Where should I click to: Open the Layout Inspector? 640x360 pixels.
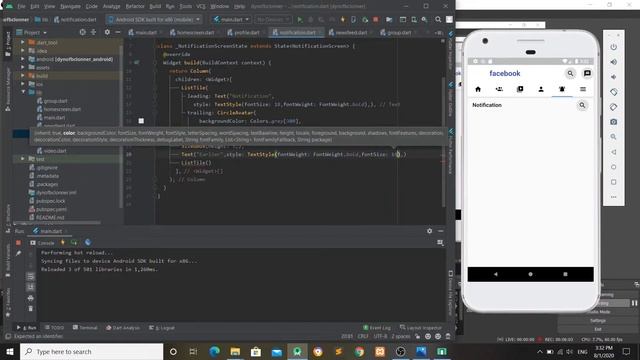[421, 328]
